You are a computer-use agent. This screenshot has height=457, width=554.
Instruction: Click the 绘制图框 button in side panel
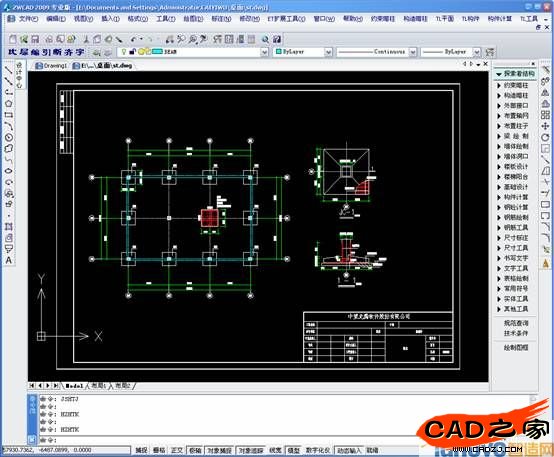coord(516,347)
